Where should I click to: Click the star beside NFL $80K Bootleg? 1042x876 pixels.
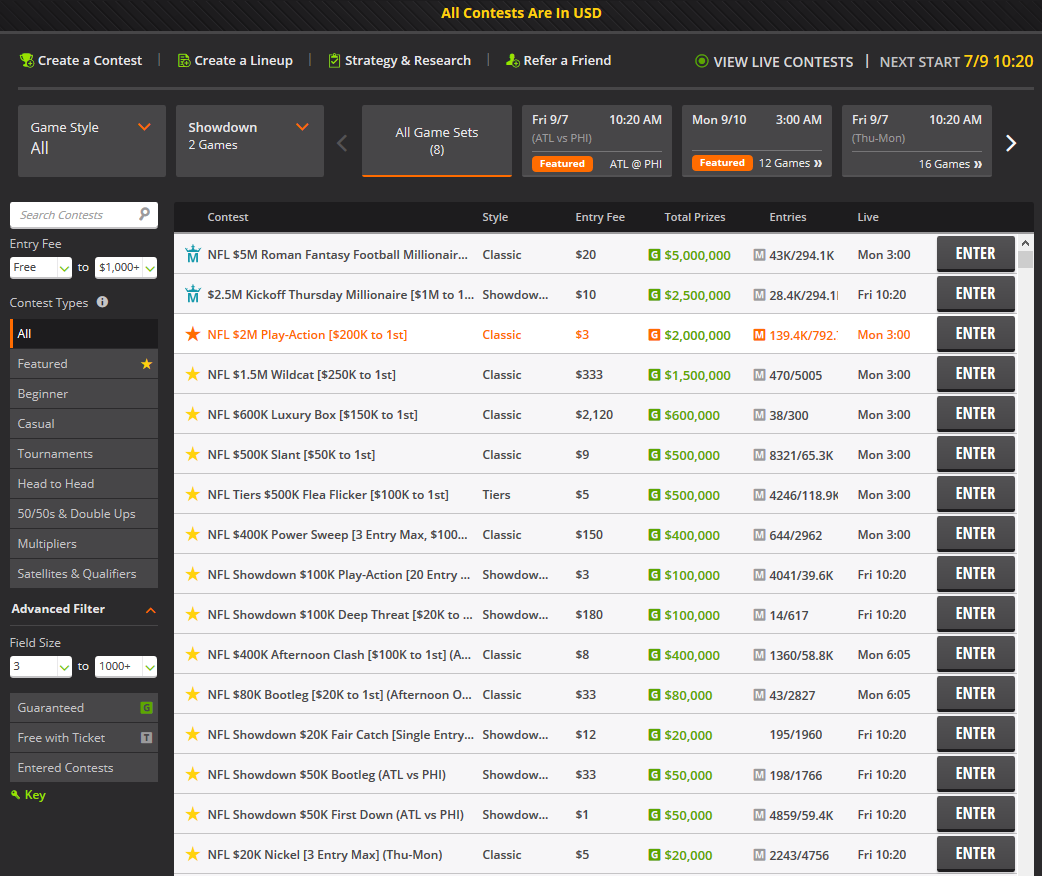pos(193,694)
